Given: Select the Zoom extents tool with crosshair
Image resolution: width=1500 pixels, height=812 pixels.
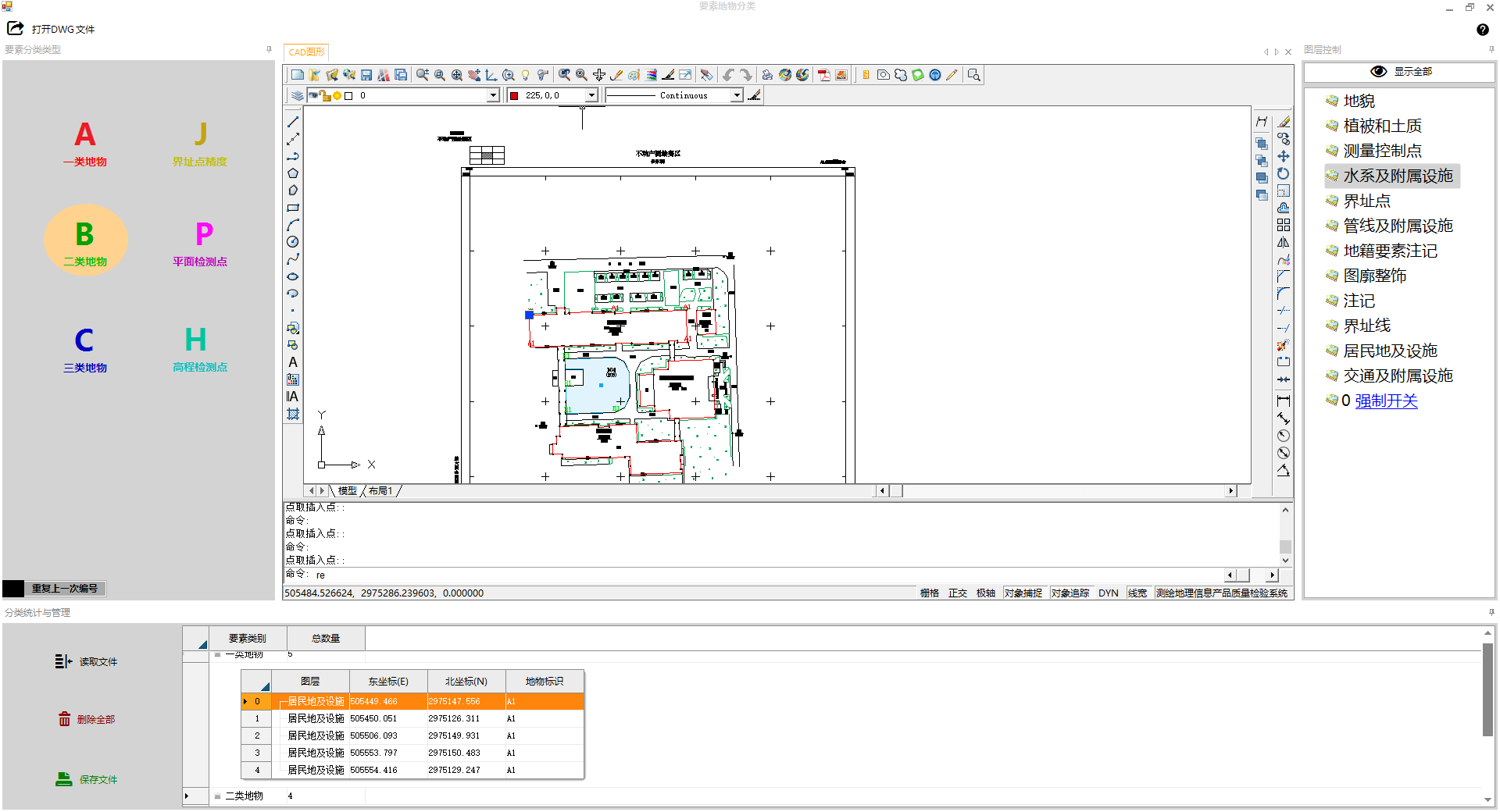Looking at the screenshot, I should click(457, 75).
